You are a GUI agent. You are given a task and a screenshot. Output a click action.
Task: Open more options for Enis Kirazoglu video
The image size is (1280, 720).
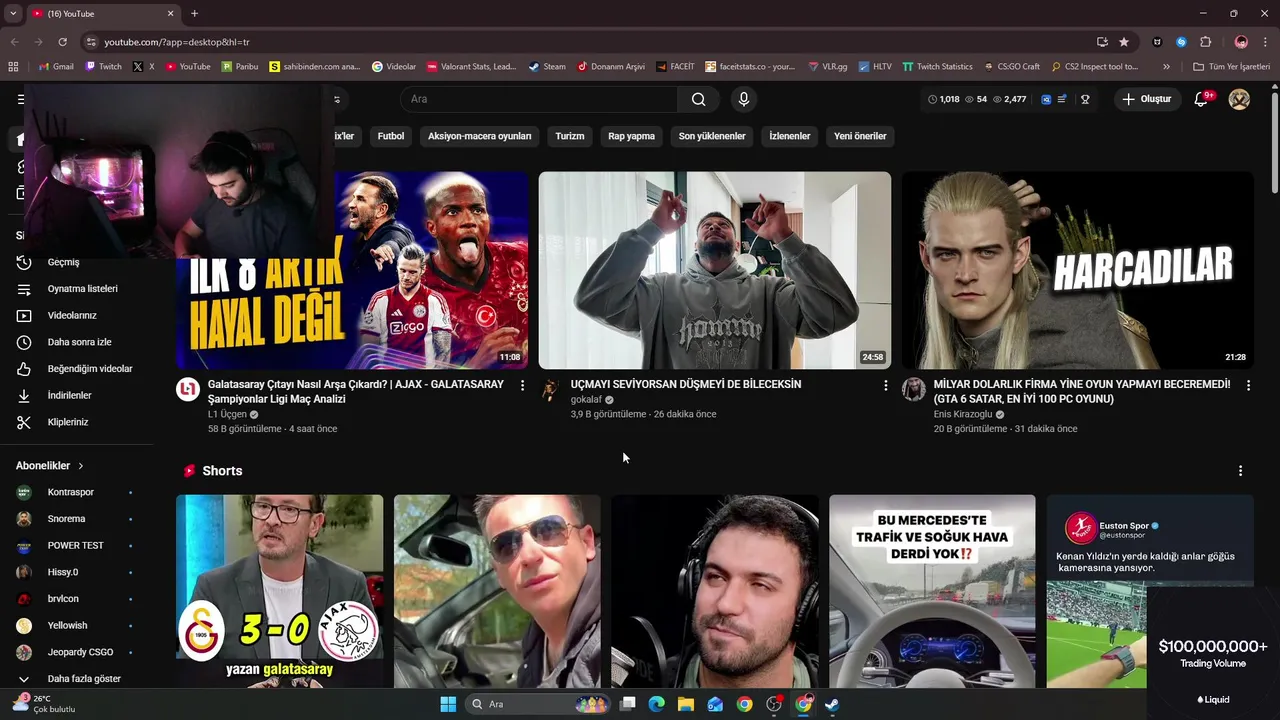tap(1248, 385)
